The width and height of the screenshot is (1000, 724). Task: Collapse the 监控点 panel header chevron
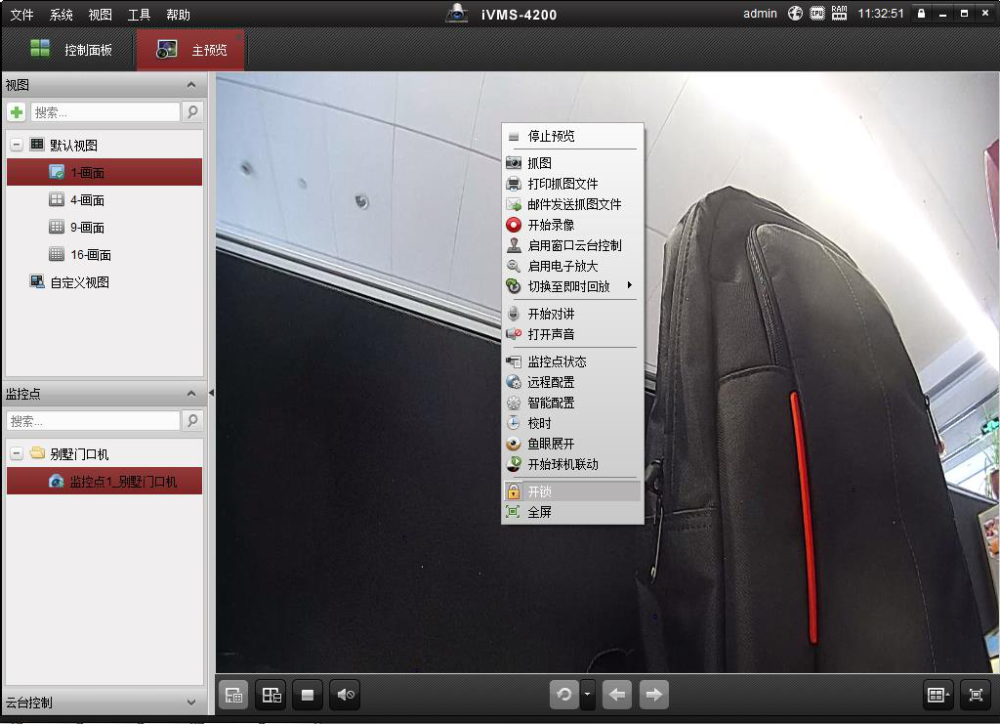click(x=191, y=394)
